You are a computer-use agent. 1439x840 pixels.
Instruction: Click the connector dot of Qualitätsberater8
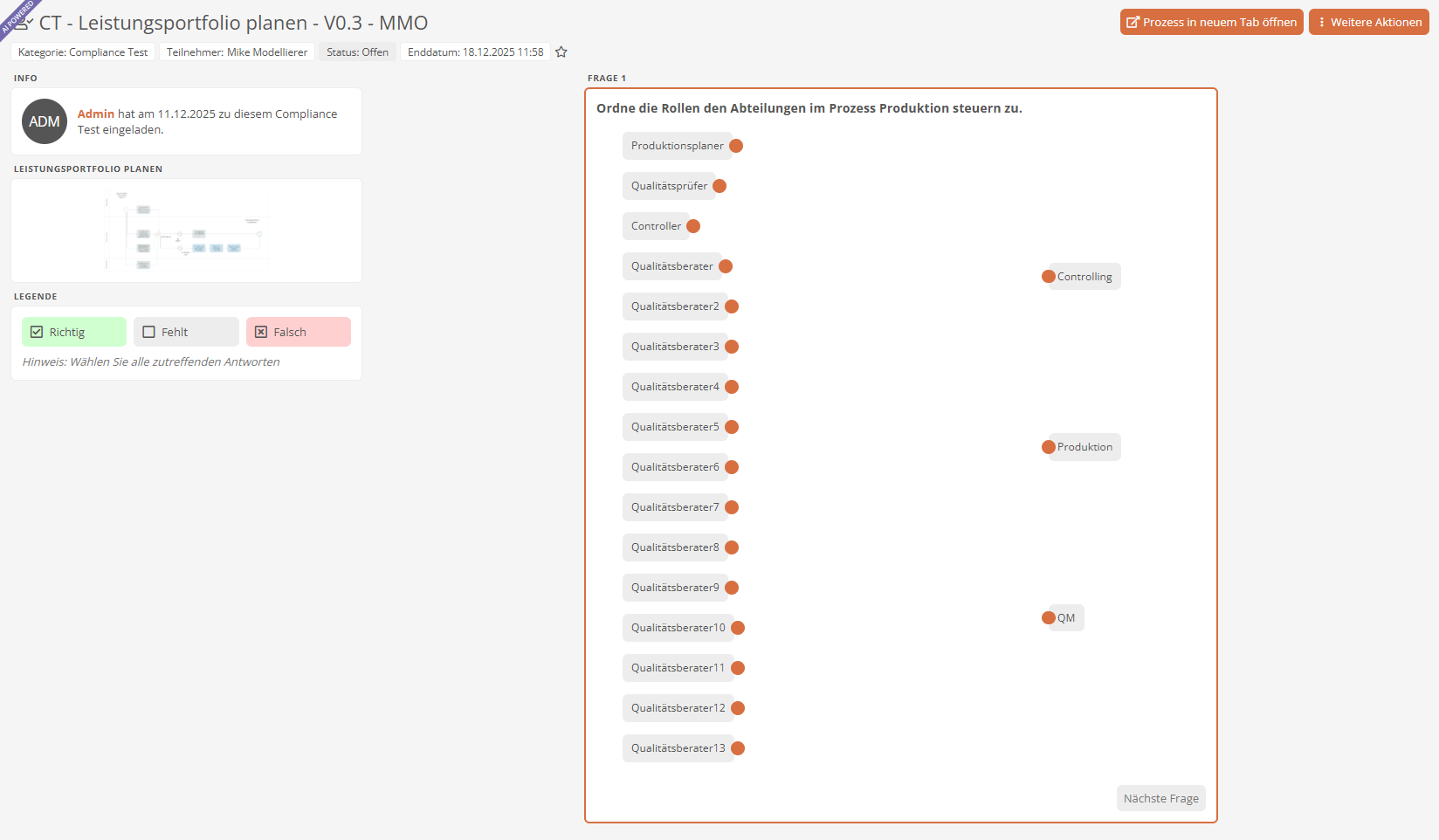(x=732, y=547)
